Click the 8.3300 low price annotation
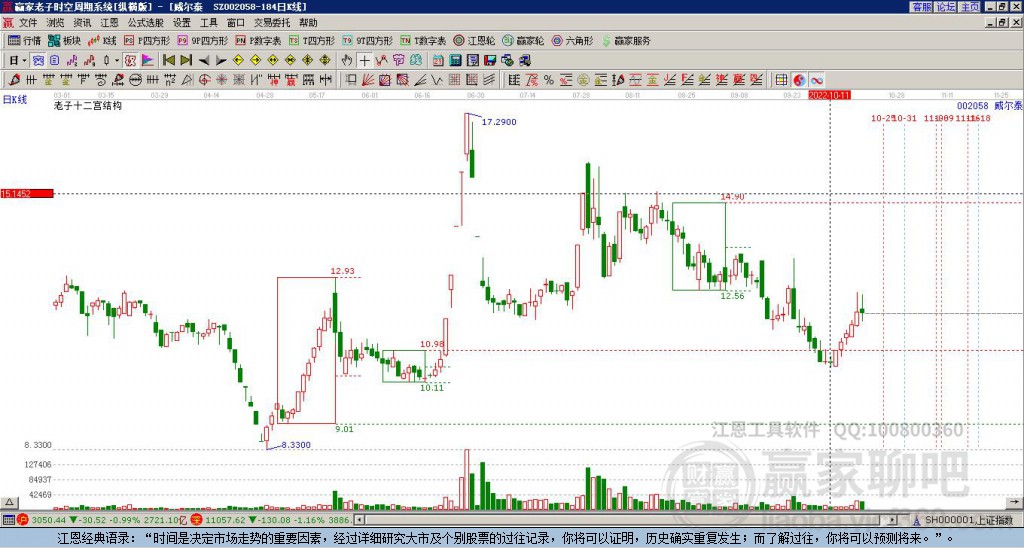The height and width of the screenshot is (548, 1024). (296, 445)
